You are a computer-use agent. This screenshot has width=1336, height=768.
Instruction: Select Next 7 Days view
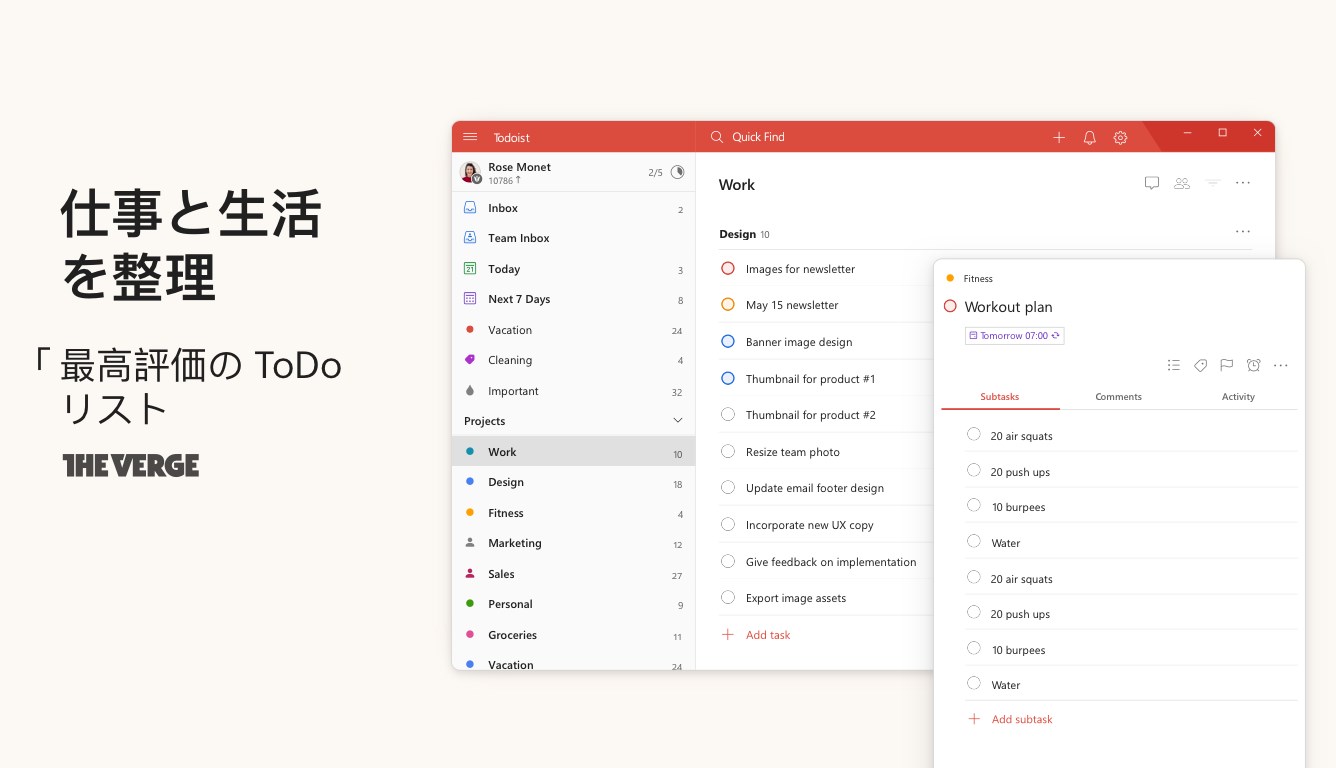(573, 299)
